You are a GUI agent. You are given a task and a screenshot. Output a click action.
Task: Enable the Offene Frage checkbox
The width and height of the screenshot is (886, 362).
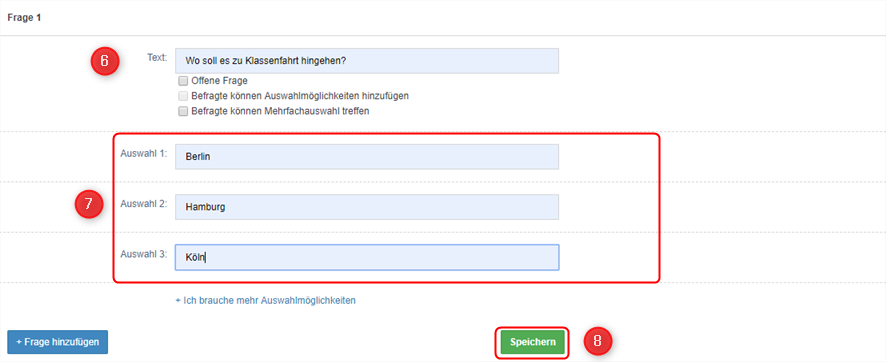tap(183, 81)
